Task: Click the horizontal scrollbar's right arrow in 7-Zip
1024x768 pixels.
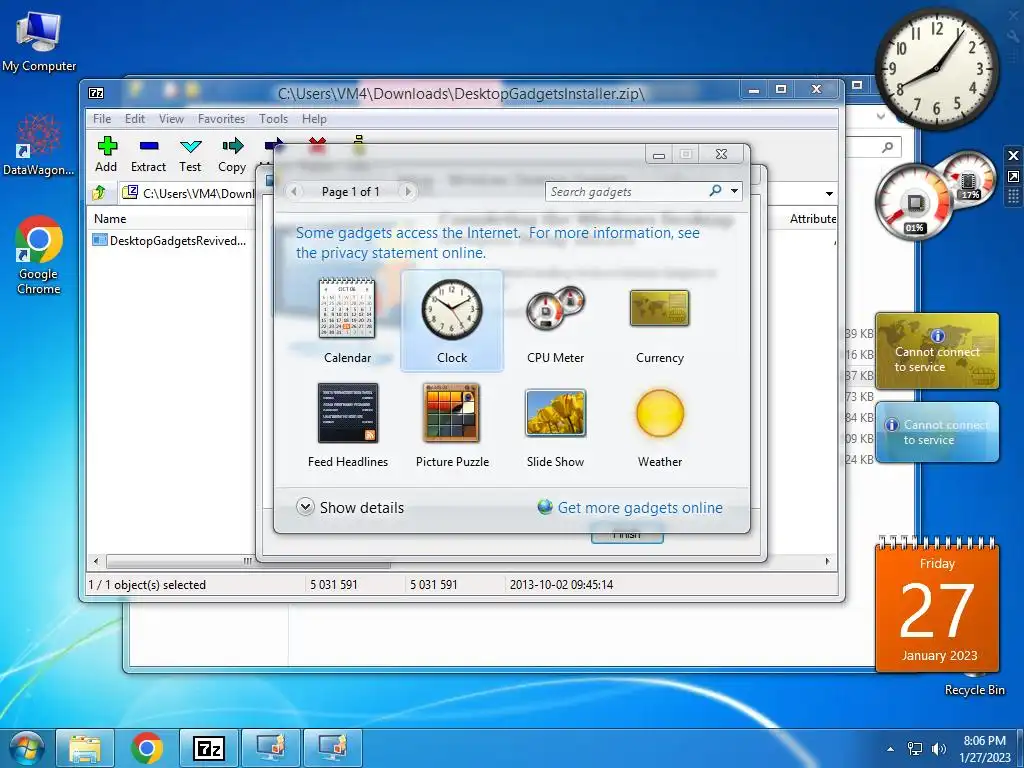Action: (828, 561)
